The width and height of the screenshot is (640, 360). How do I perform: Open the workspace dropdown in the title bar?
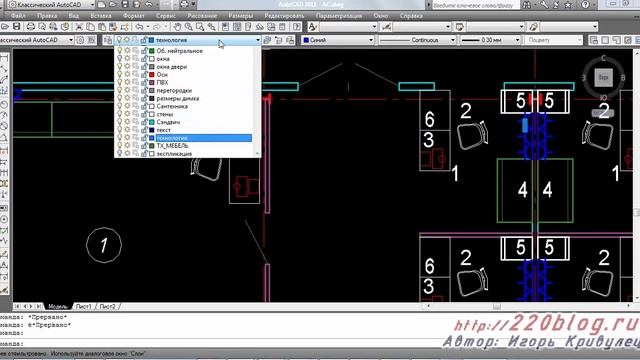[51, 5]
